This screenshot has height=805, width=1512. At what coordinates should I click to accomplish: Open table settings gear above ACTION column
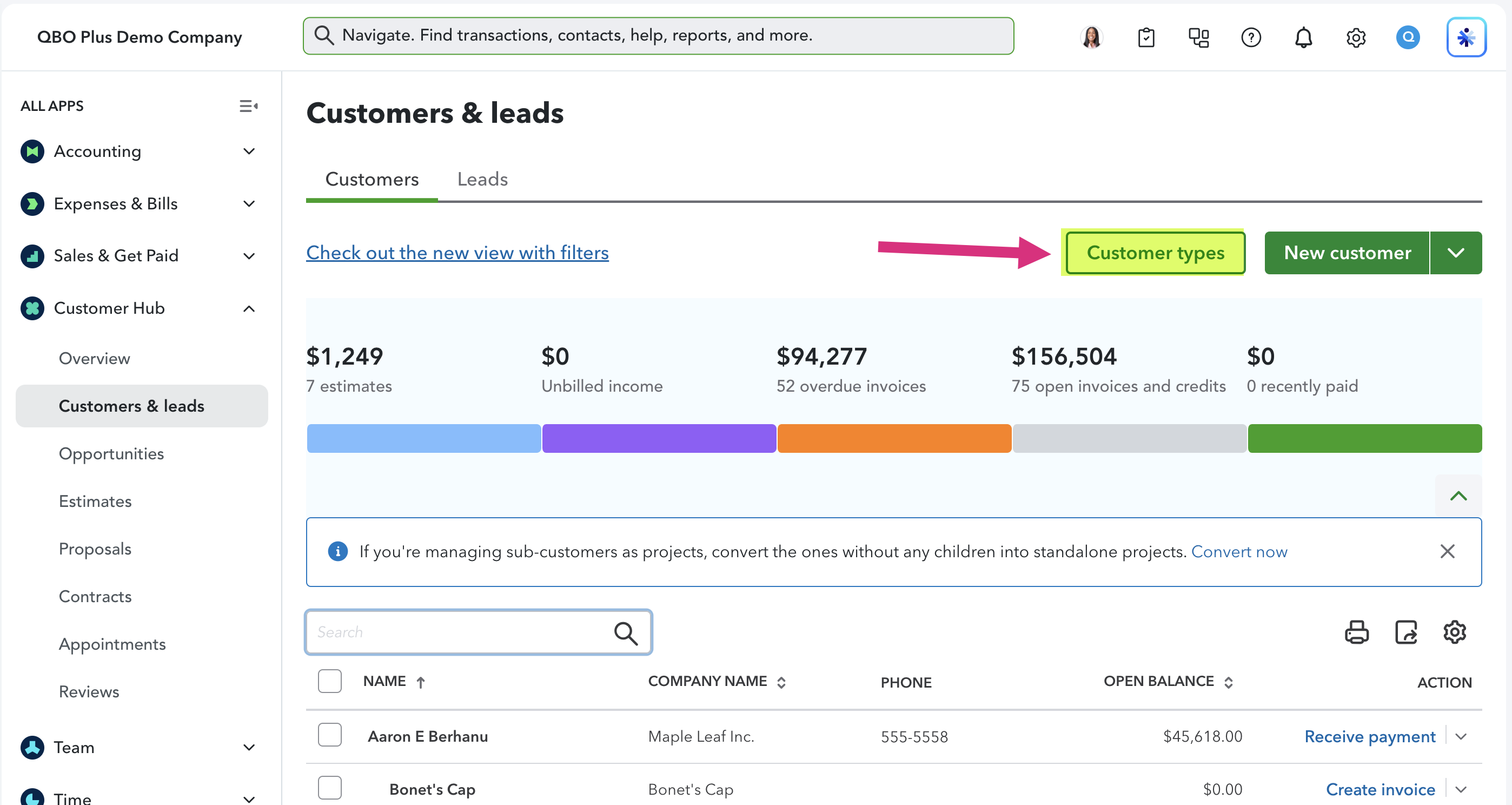[1455, 632]
